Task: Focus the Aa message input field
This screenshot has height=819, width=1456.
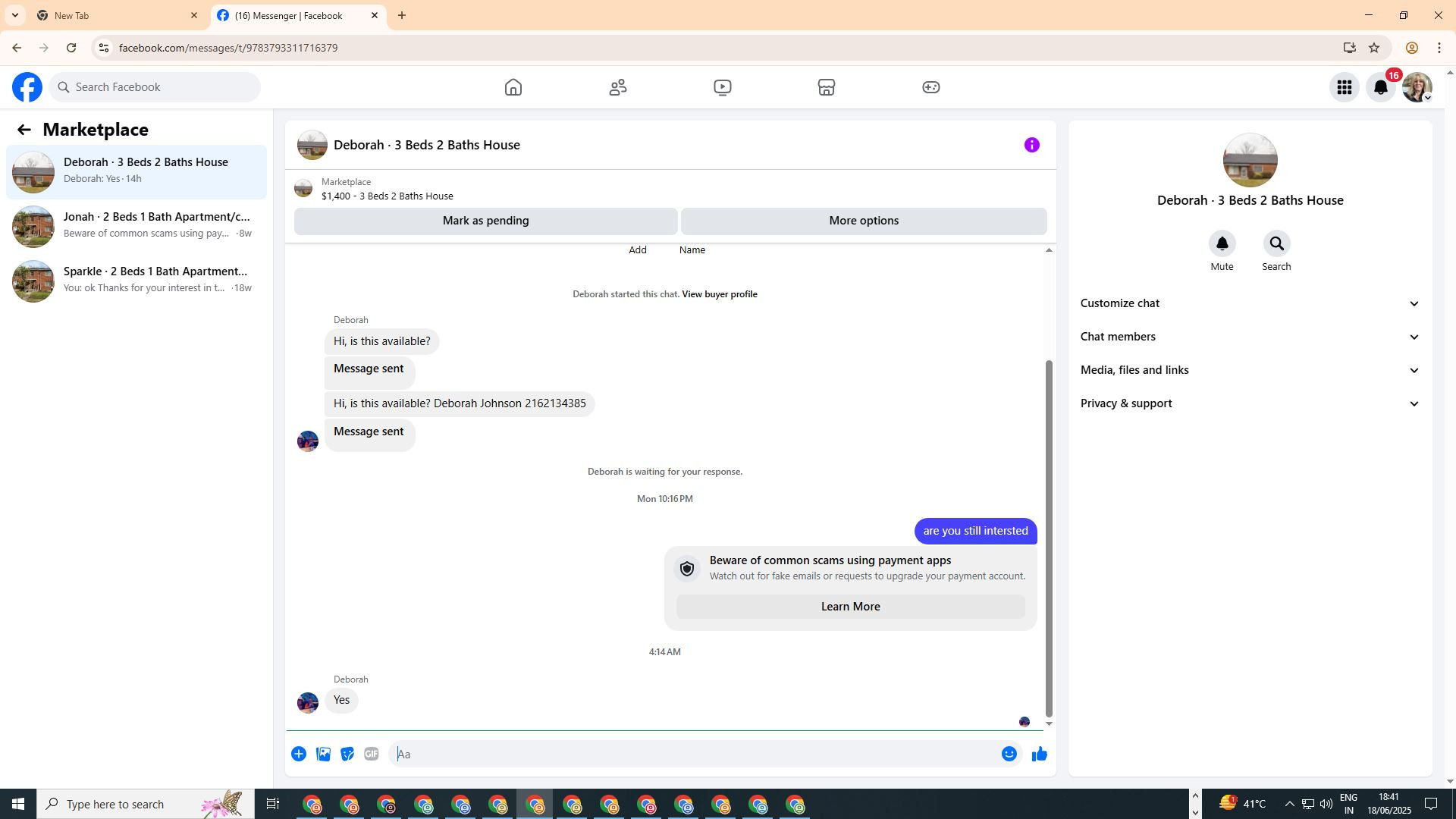Action: (696, 754)
